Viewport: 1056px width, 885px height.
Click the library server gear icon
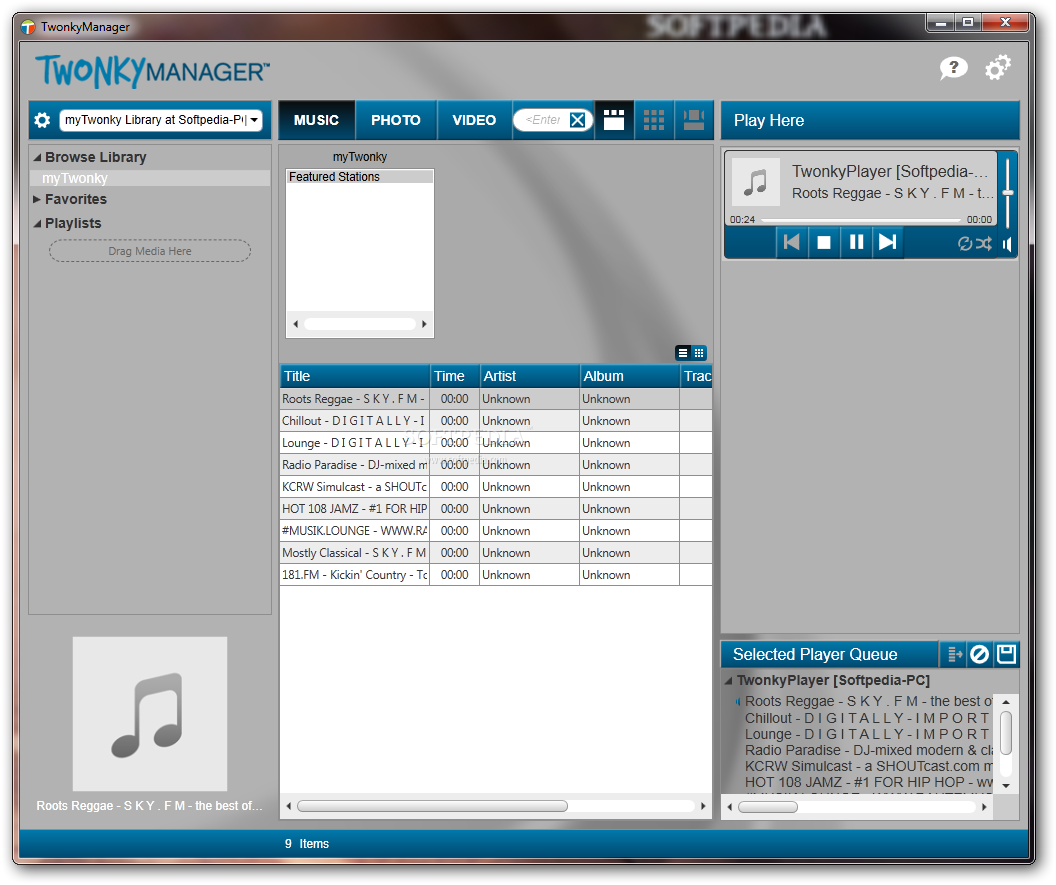coord(42,120)
